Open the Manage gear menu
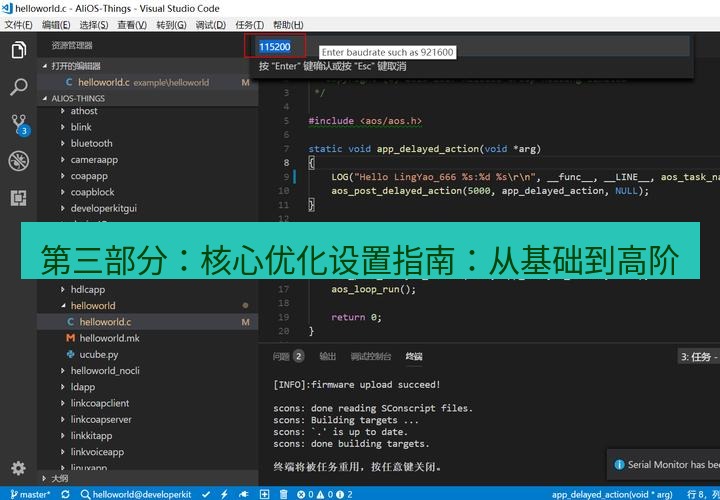The width and height of the screenshot is (720, 500). (x=18, y=468)
